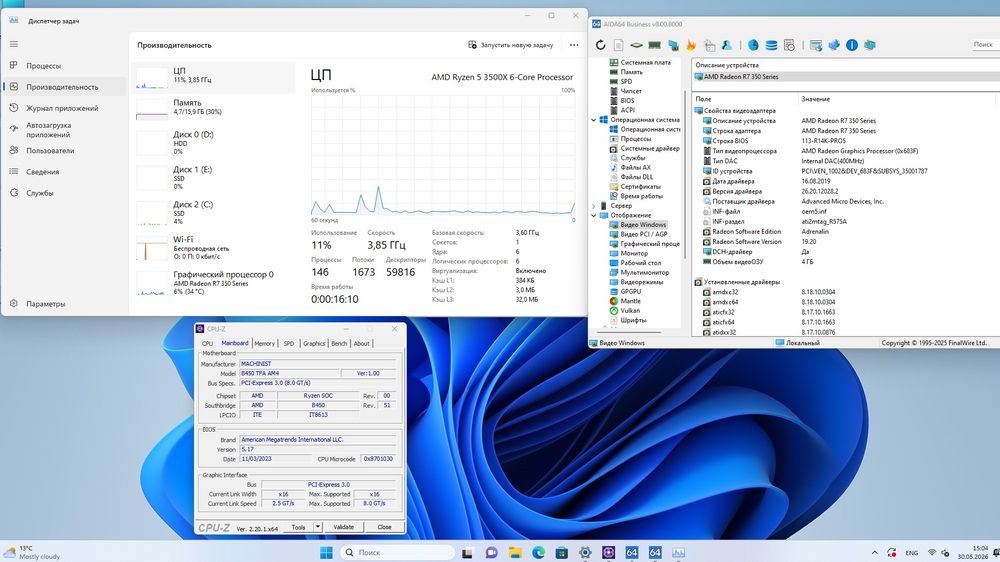Click Close button in CPU-Z
The width and height of the screenshot is (1000, 562).
tap(384, 527)
